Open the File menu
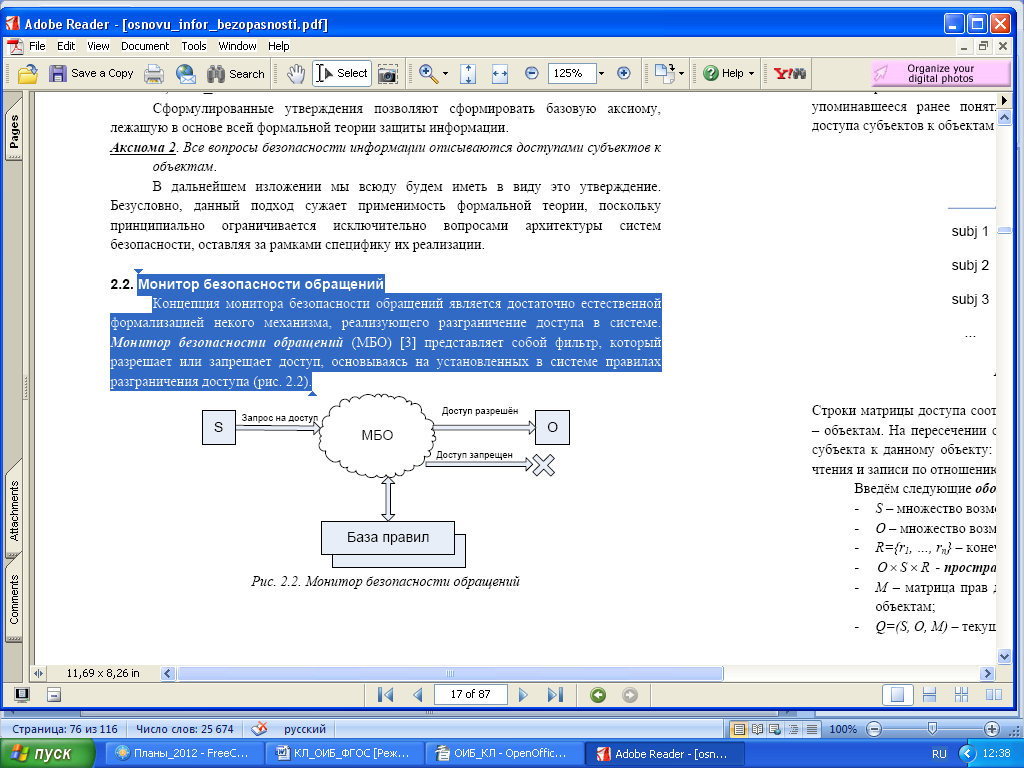1024x768 pixels. 37,46
